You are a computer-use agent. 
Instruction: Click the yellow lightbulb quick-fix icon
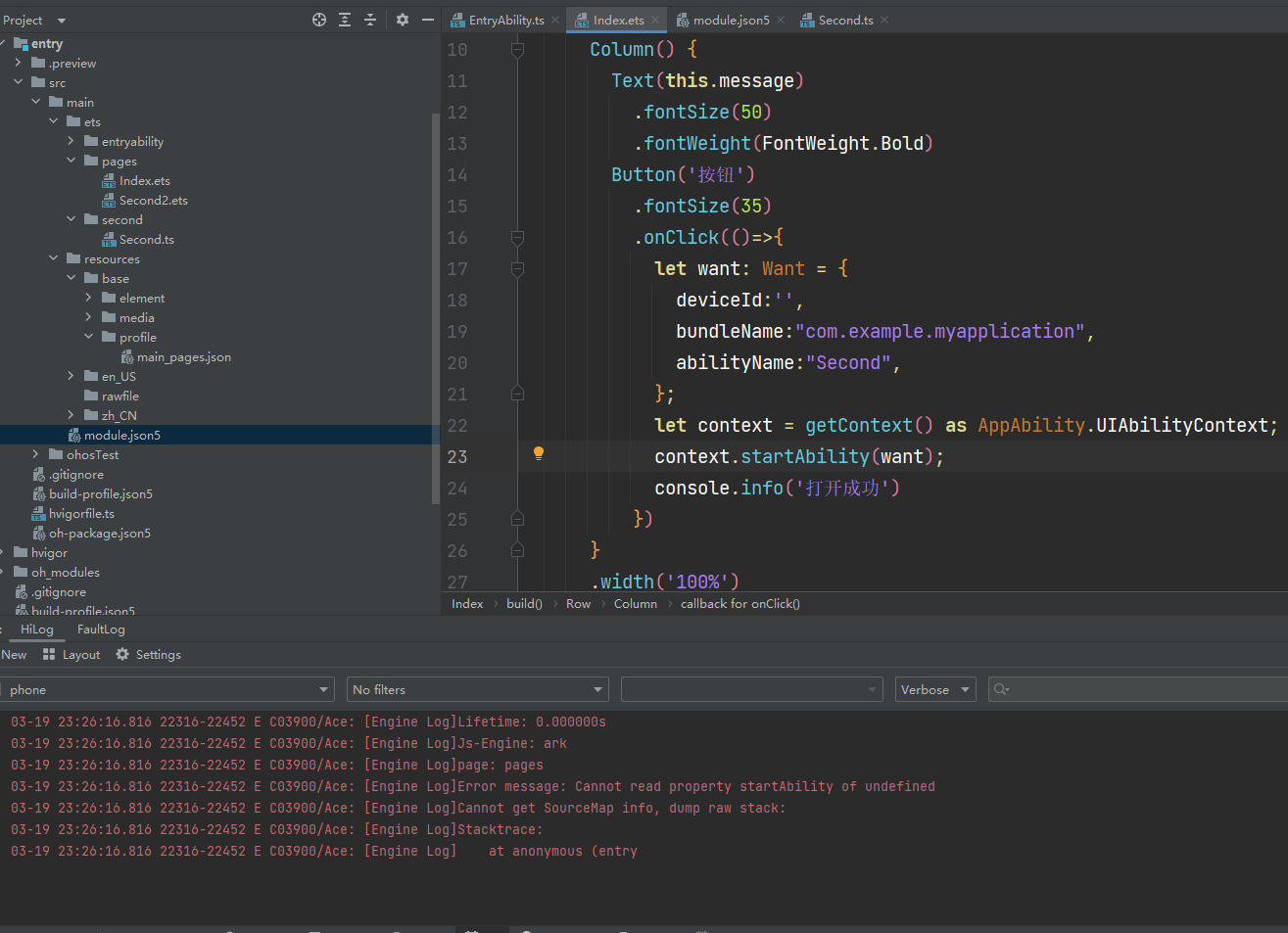[x=538, y=453]
